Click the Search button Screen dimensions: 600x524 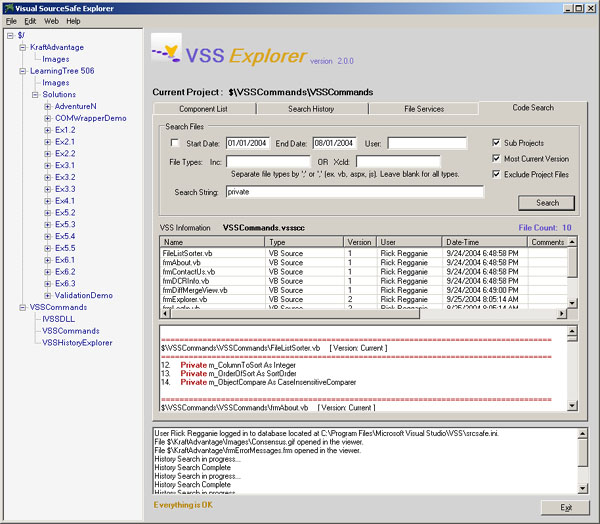546,203
